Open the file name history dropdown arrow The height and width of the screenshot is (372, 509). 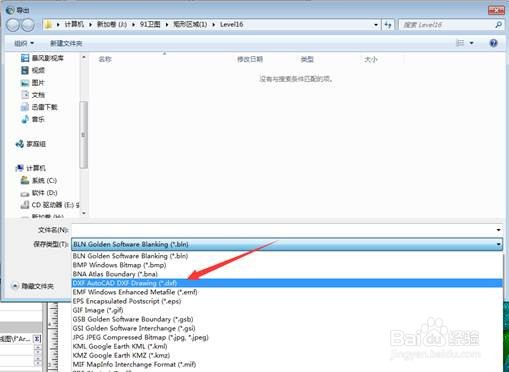(x=498, y=230)
